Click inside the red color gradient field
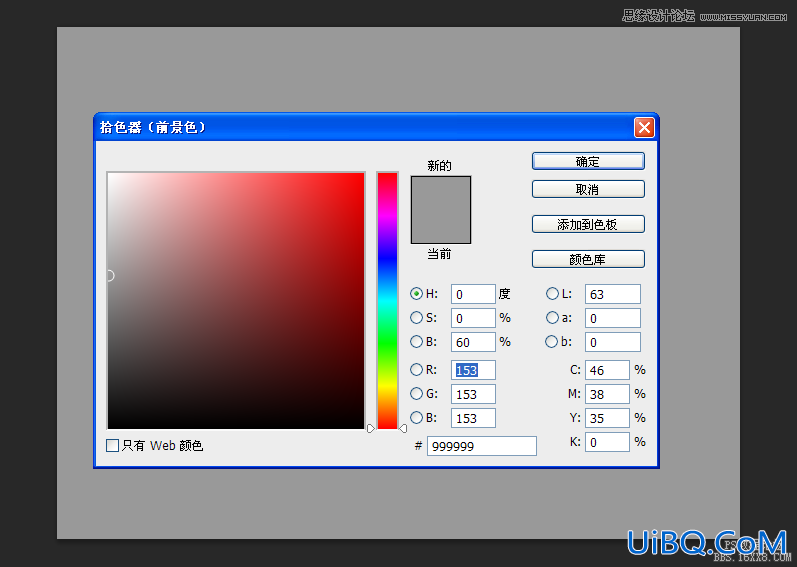 pos(236,301)
